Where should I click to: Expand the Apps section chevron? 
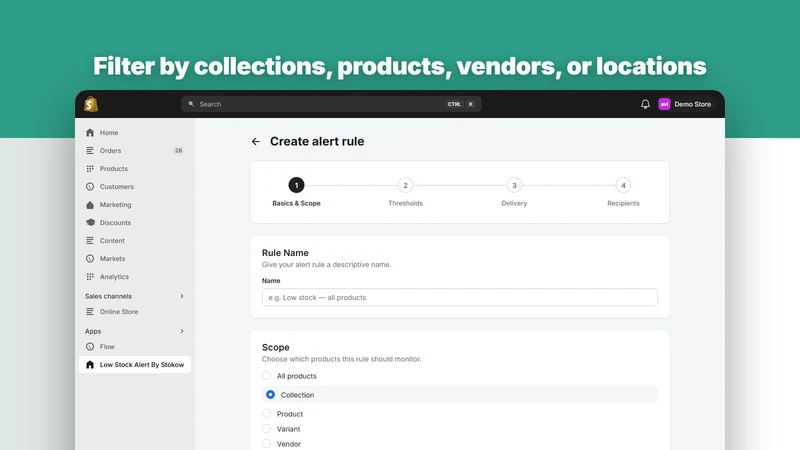pos(182,331)
